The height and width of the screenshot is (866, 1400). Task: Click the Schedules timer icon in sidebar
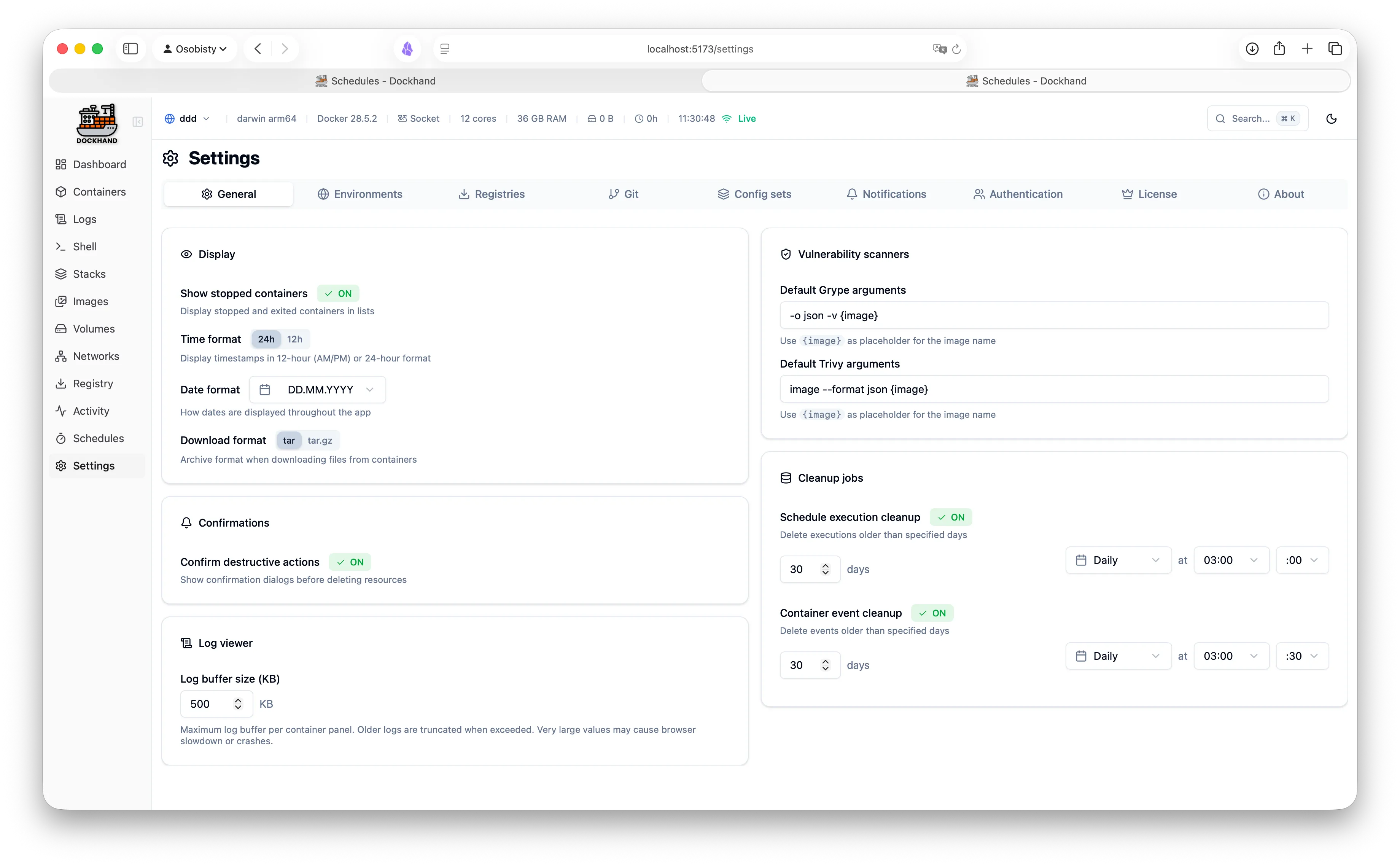61,438
